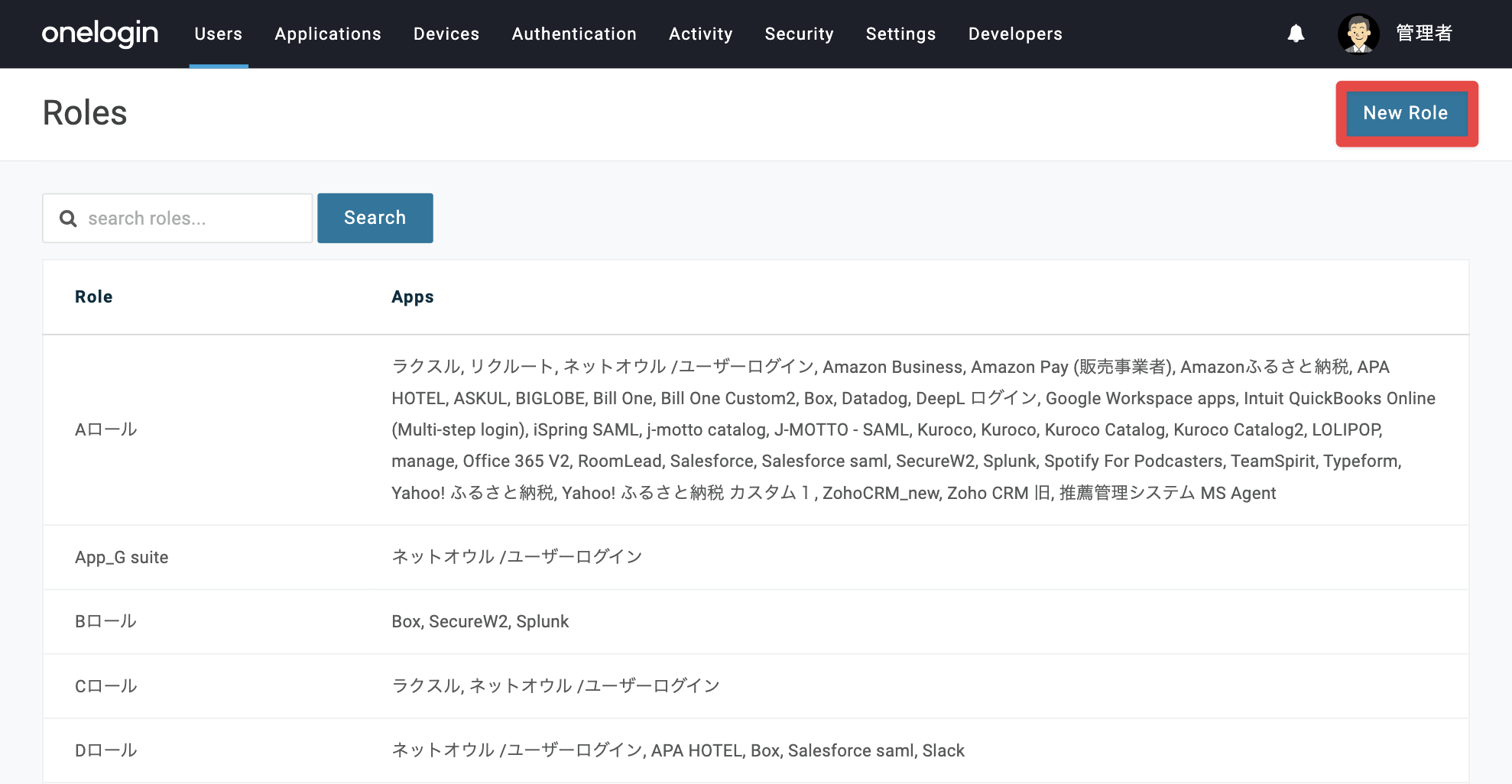1512x784 pixels.
Task: Open the Users menu
Action: (x=219, y=34)
